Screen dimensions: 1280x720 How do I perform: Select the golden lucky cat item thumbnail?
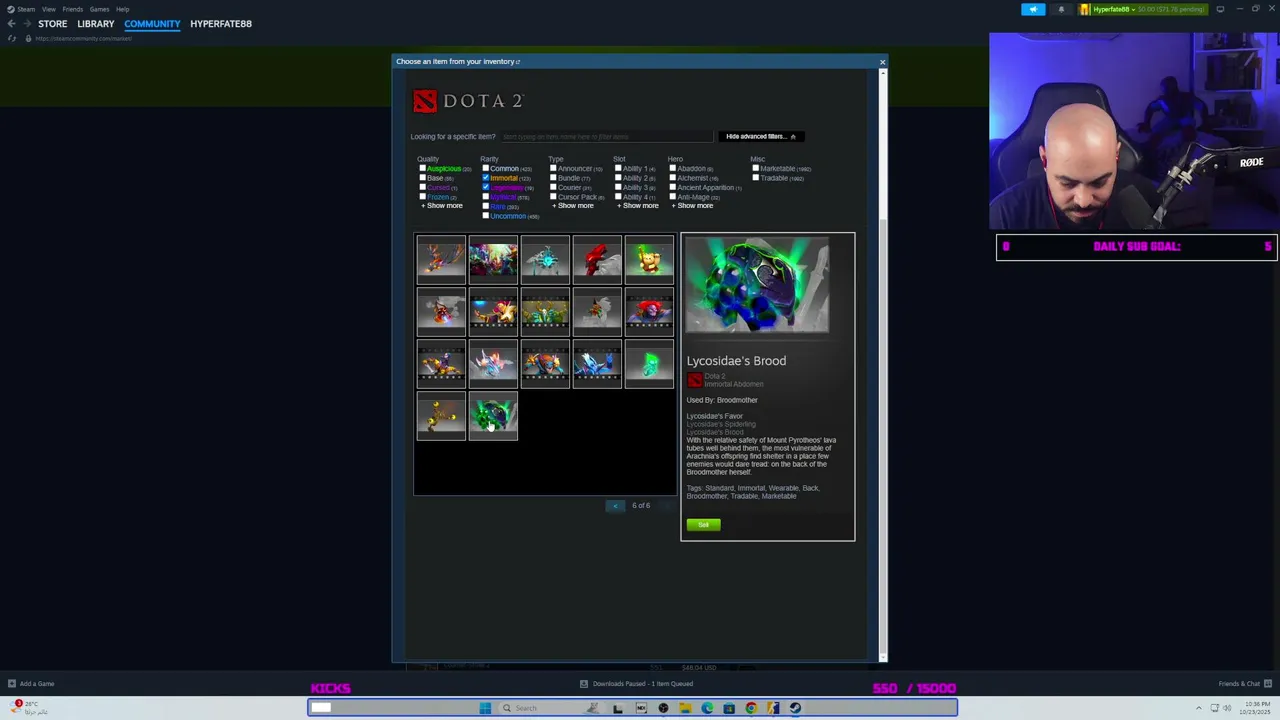click(649, 259)
